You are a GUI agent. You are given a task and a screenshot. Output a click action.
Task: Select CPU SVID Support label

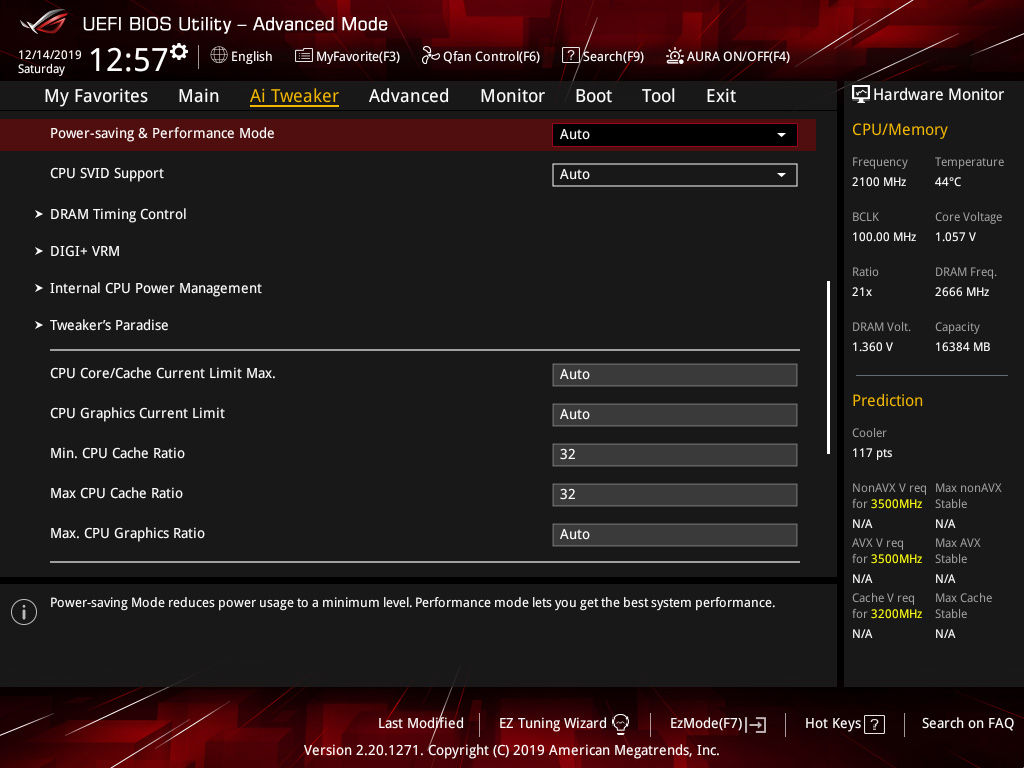[107, 174]
